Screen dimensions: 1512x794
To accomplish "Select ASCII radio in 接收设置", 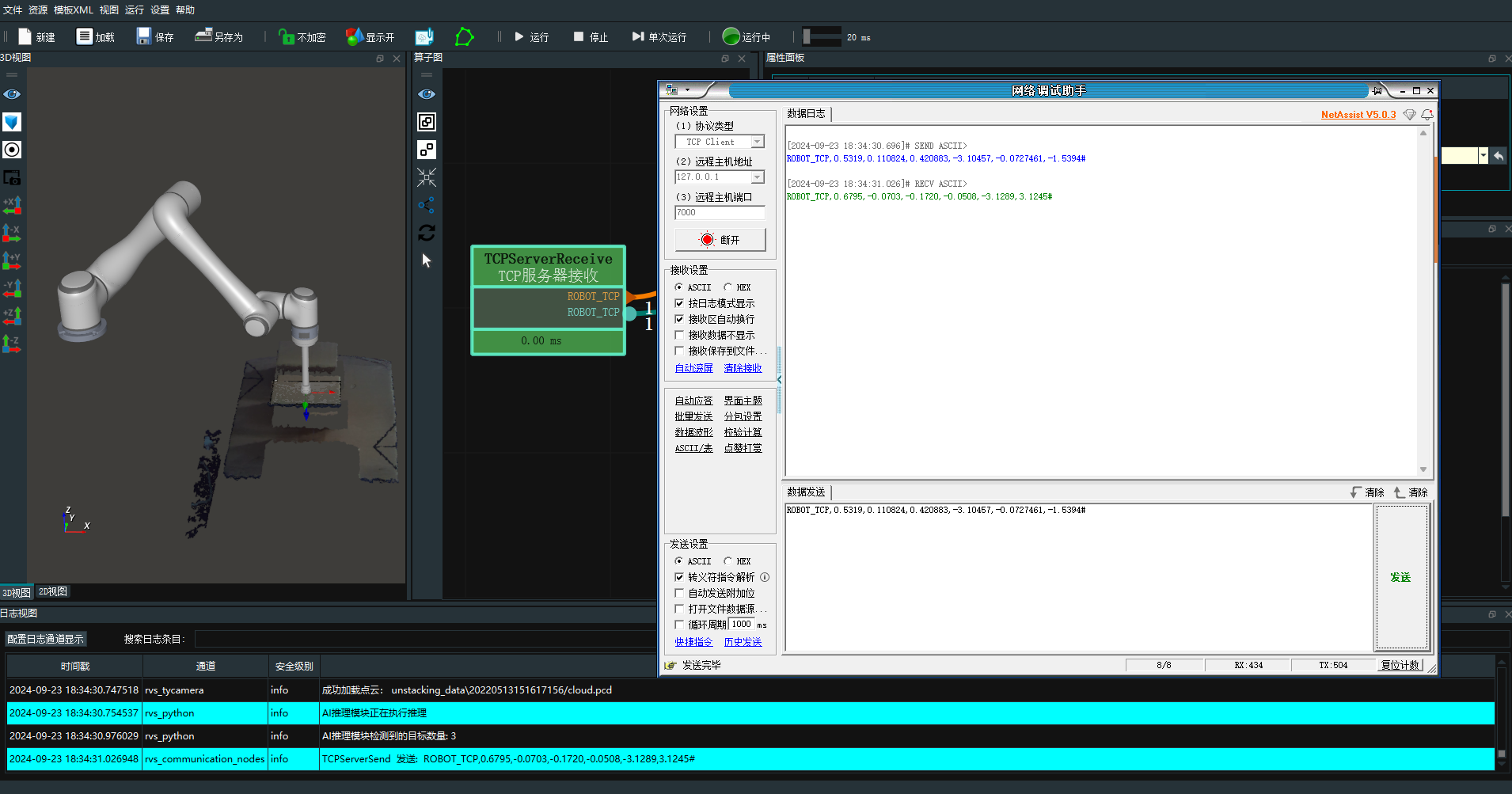I will tap(678, 287).
